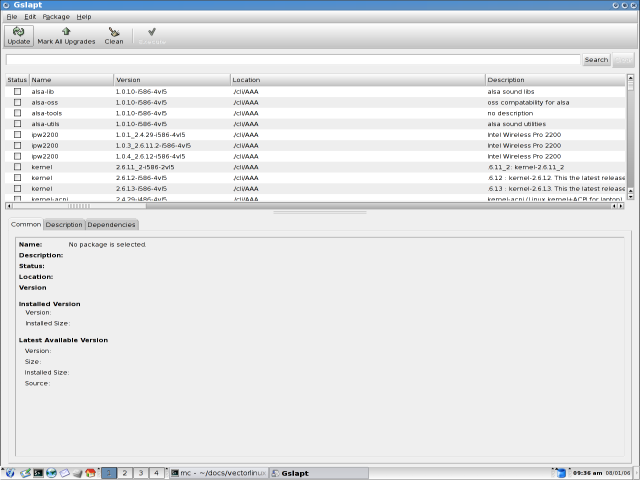This screenshot has height=480, width=640.
Task: Toggle the alsa-oss status checkbox
Action: (x=17, y=102)
